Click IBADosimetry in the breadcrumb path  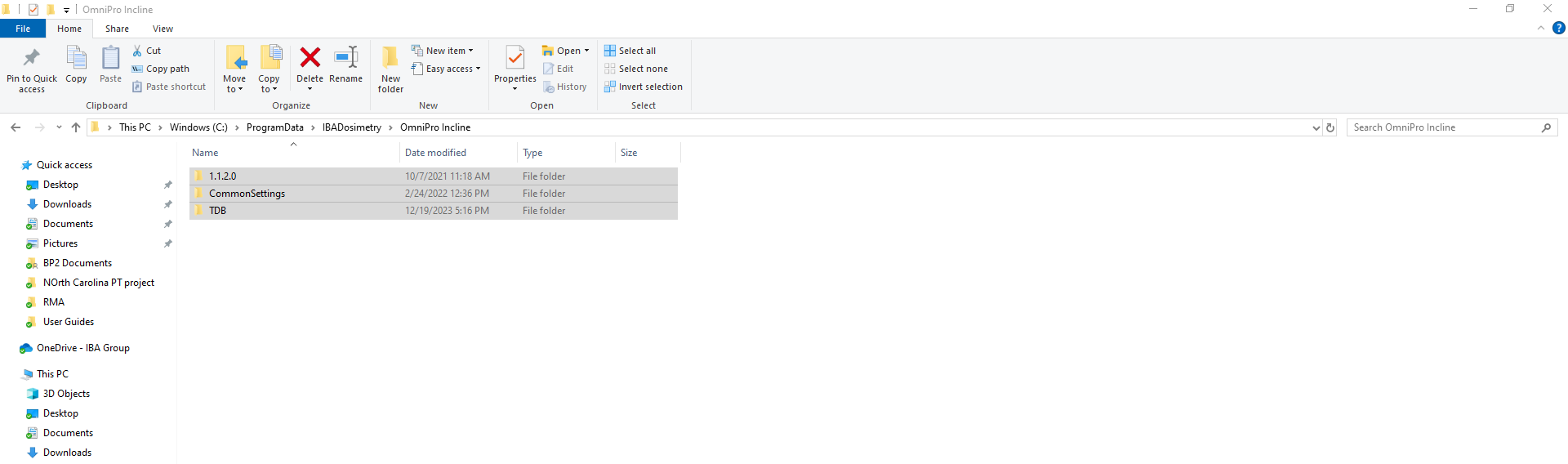pos(351,127)
